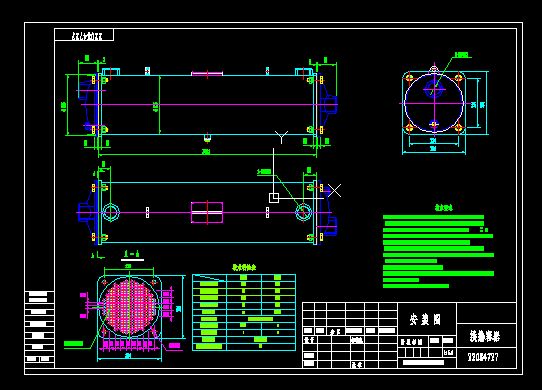This screenshot has width=542, height=390.
Task: Select the cyan nozzle schedule table
Action: click(x=244, y=313)
